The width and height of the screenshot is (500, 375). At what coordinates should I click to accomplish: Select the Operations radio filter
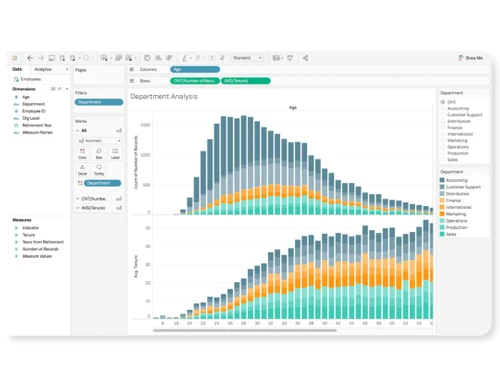pyautogui.click(x=443, y=147)
